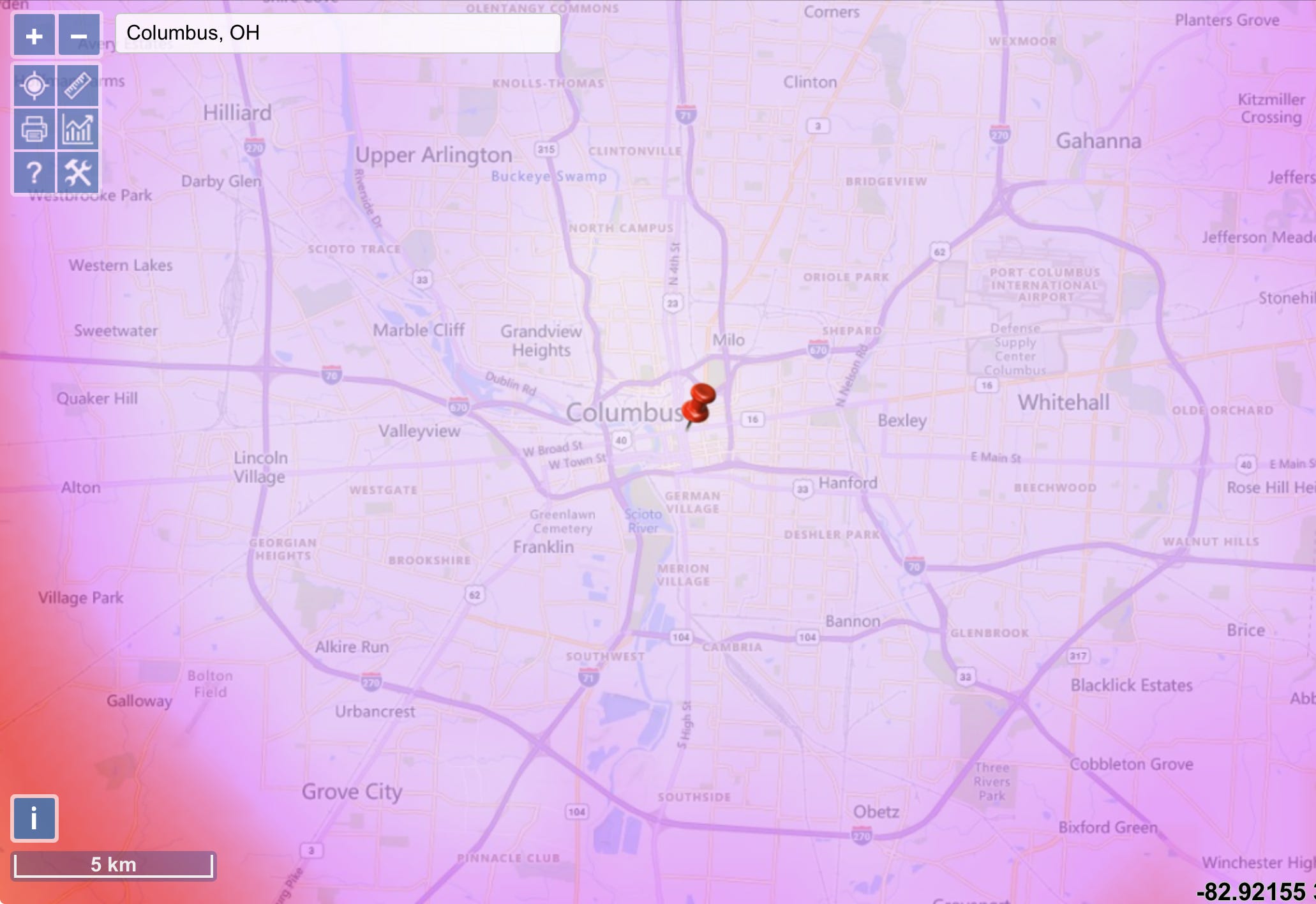Click the Merion Village label

point(684,575)
